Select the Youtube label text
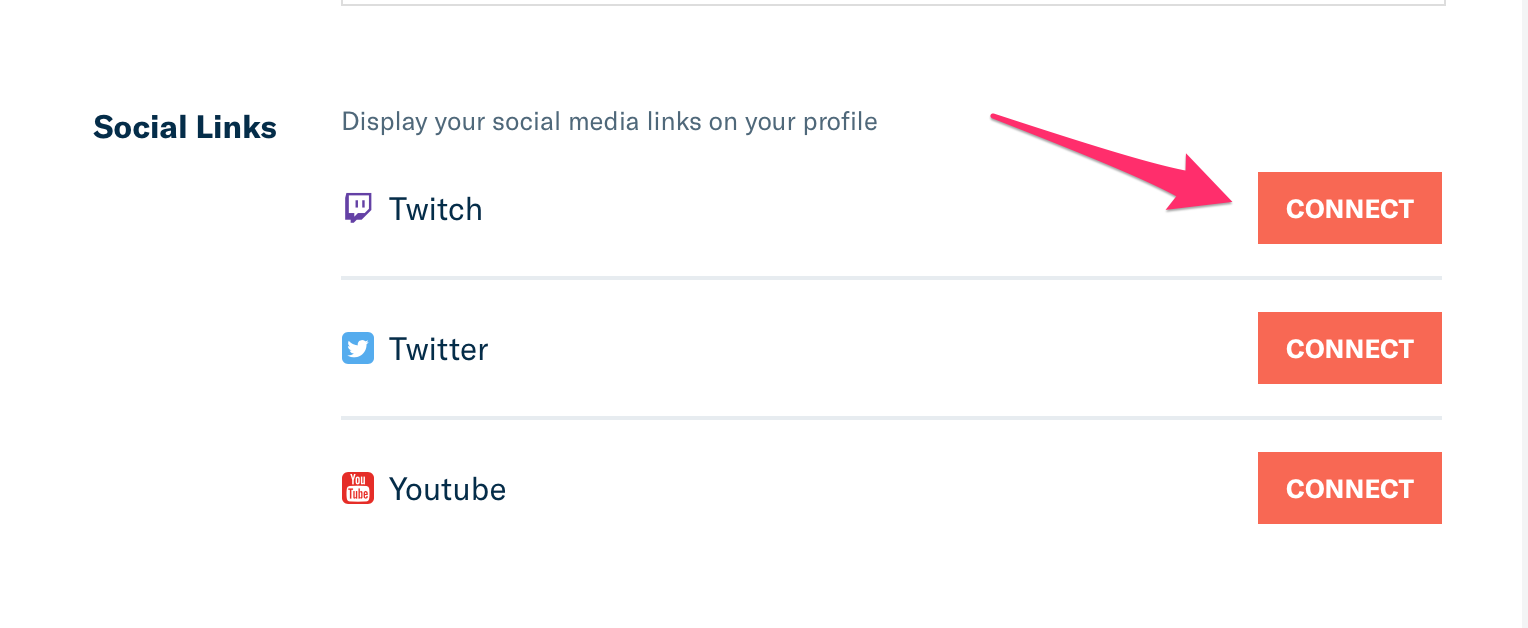Image resolution: width=1528 pixels, height=628 pixels. point(448,489)
